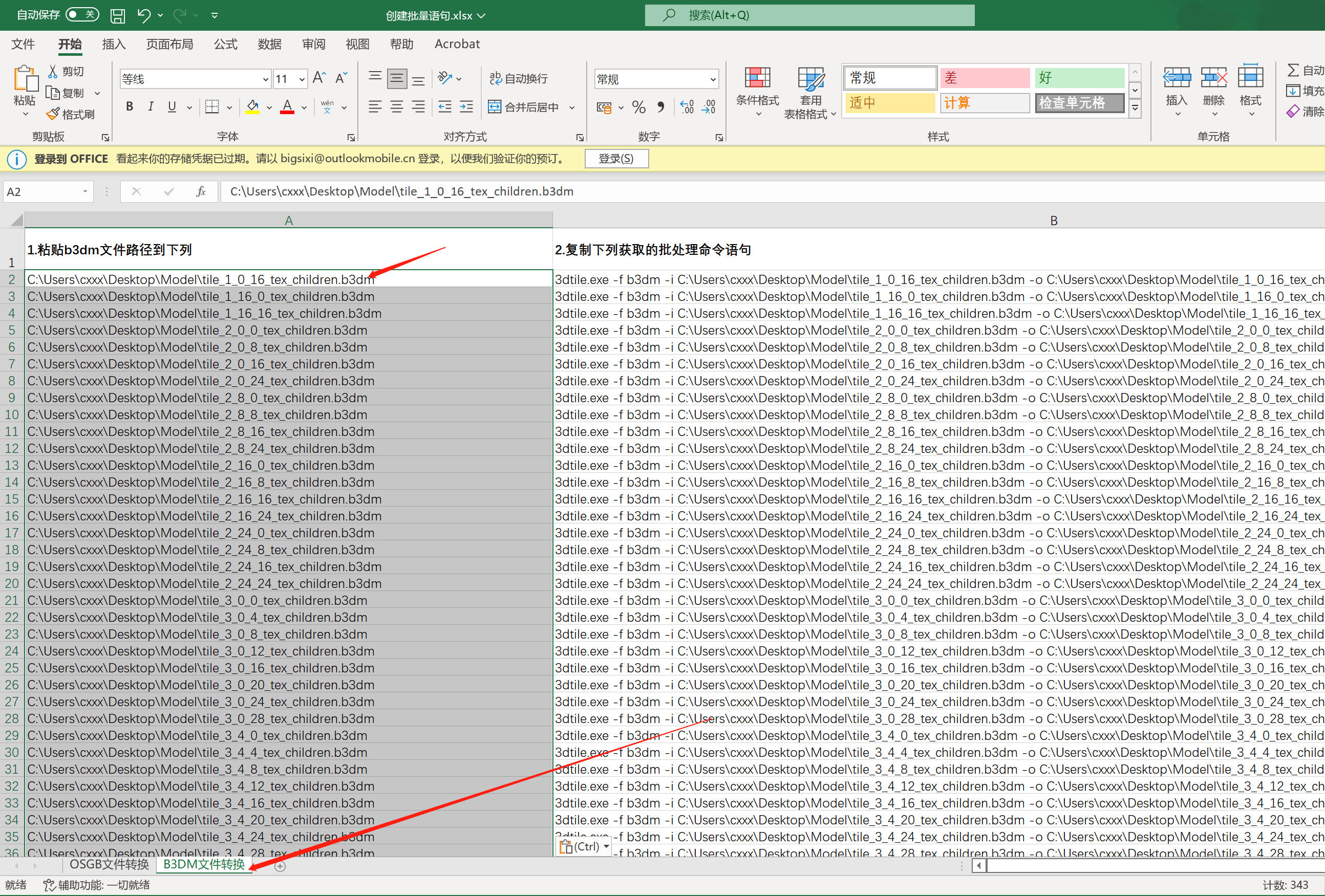Click the phonetic guide wén icon
Image resolution: width=1325 pixels, height=896 pixels.
coord(327,106)
